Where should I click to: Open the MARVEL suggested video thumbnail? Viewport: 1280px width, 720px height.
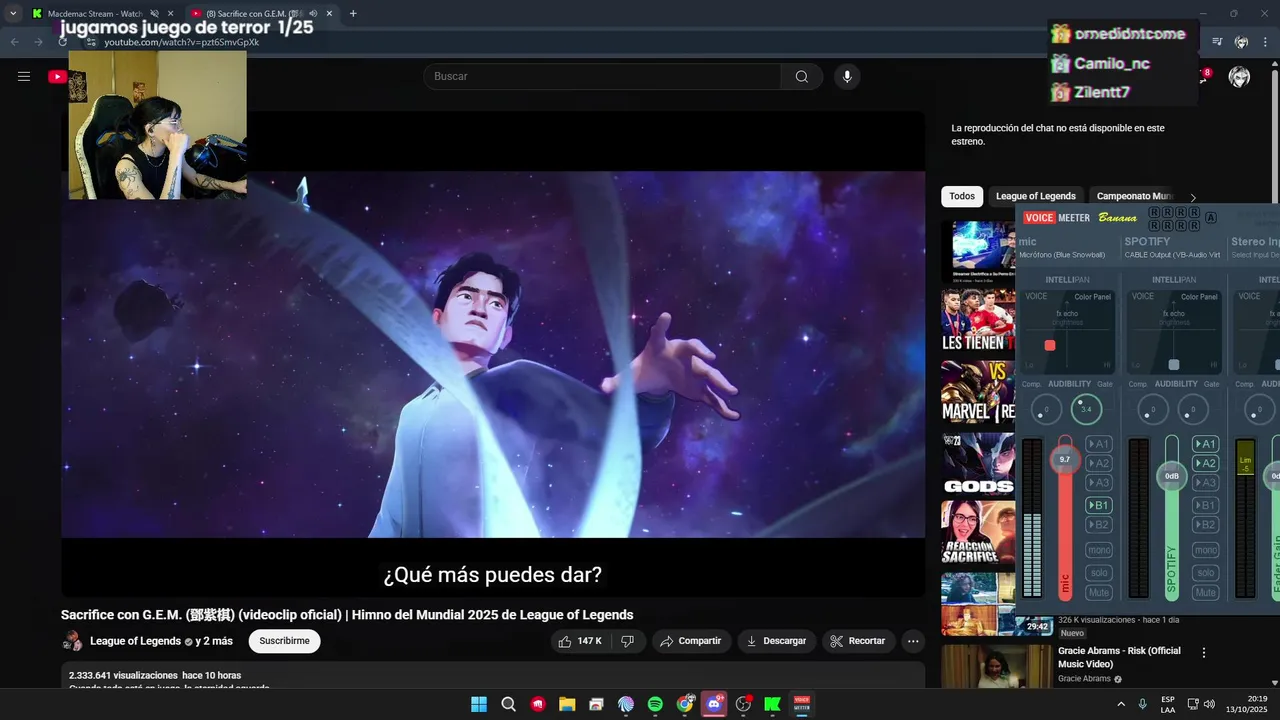pos(978,392)
